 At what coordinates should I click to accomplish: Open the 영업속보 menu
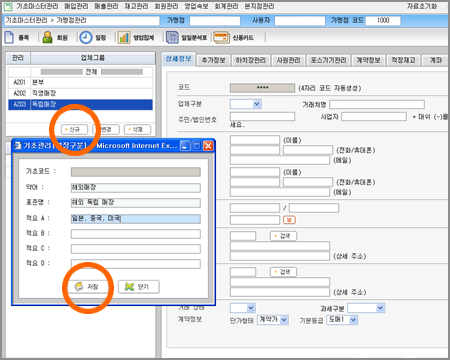(196, 6)
